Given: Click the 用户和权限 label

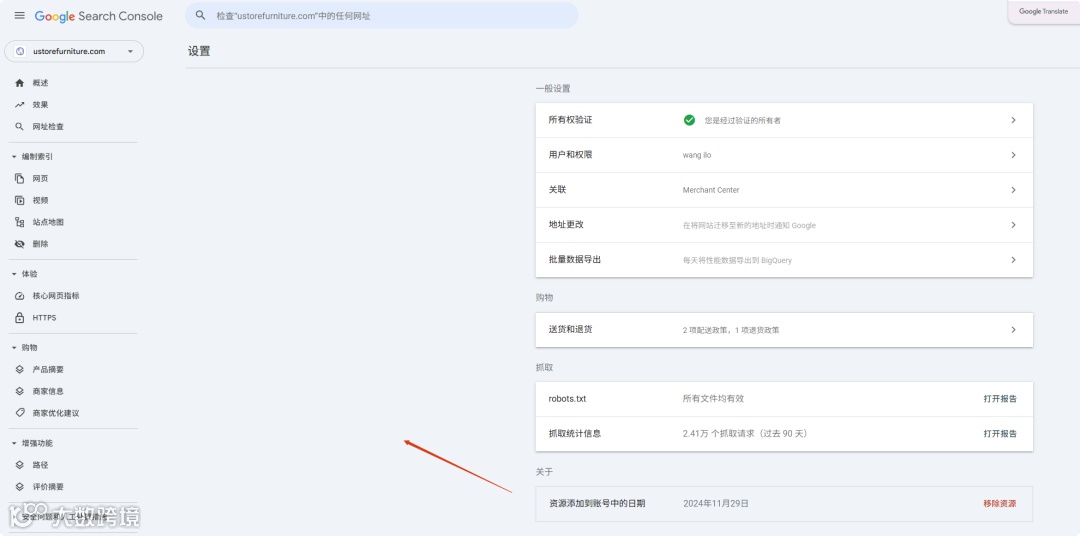Looking at the screenshot, I should (x=570, y=155).
